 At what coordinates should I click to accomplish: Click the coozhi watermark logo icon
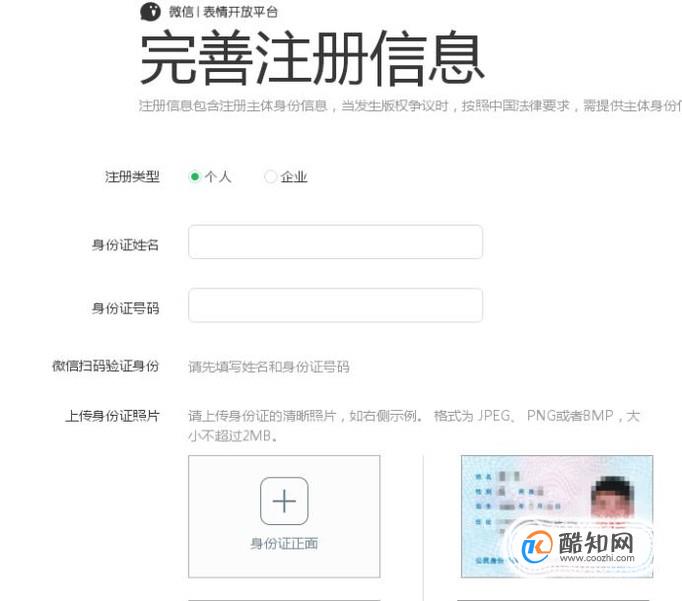[x=537, y=547]
